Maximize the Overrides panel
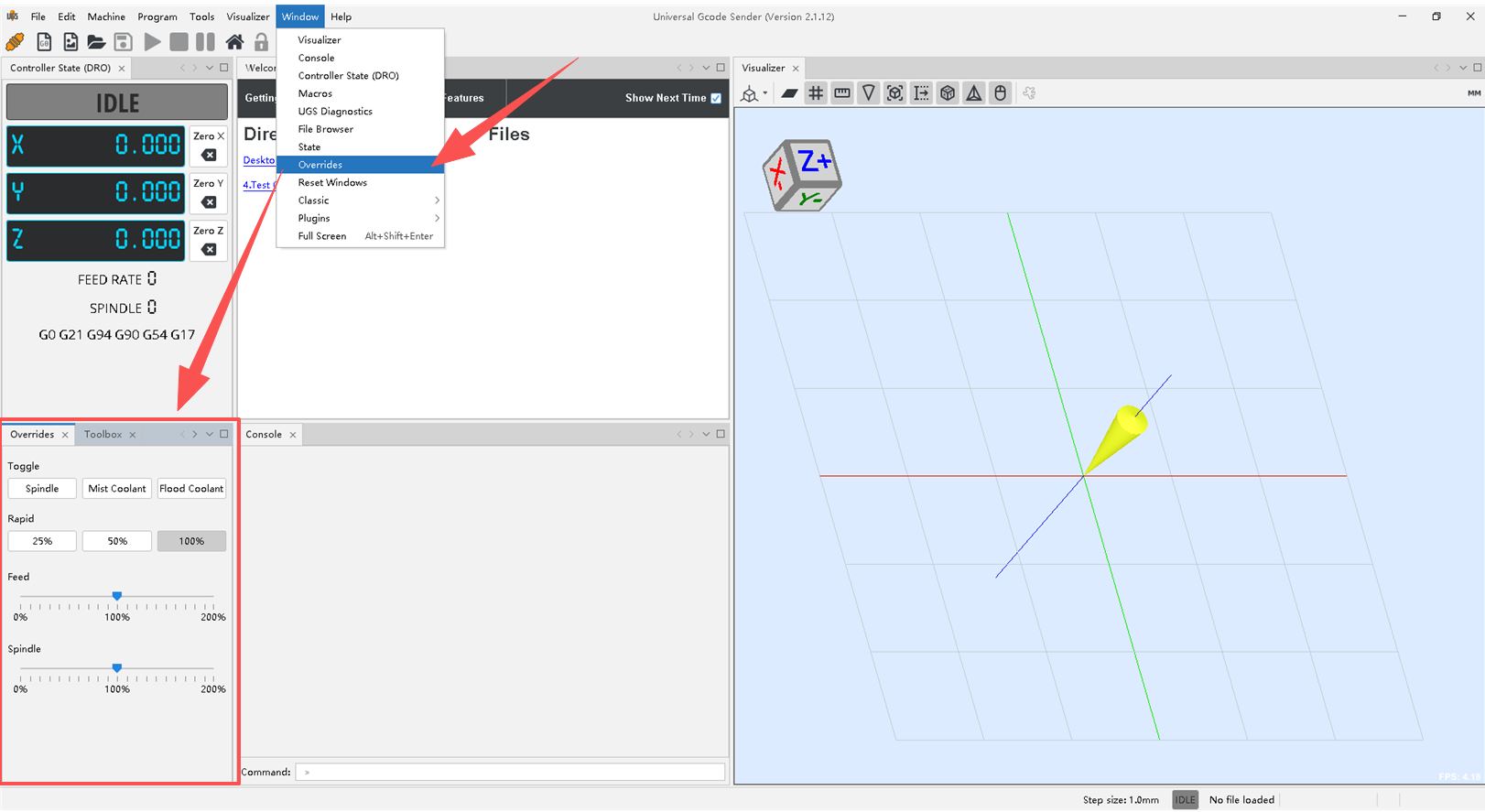 click(224, 434)
